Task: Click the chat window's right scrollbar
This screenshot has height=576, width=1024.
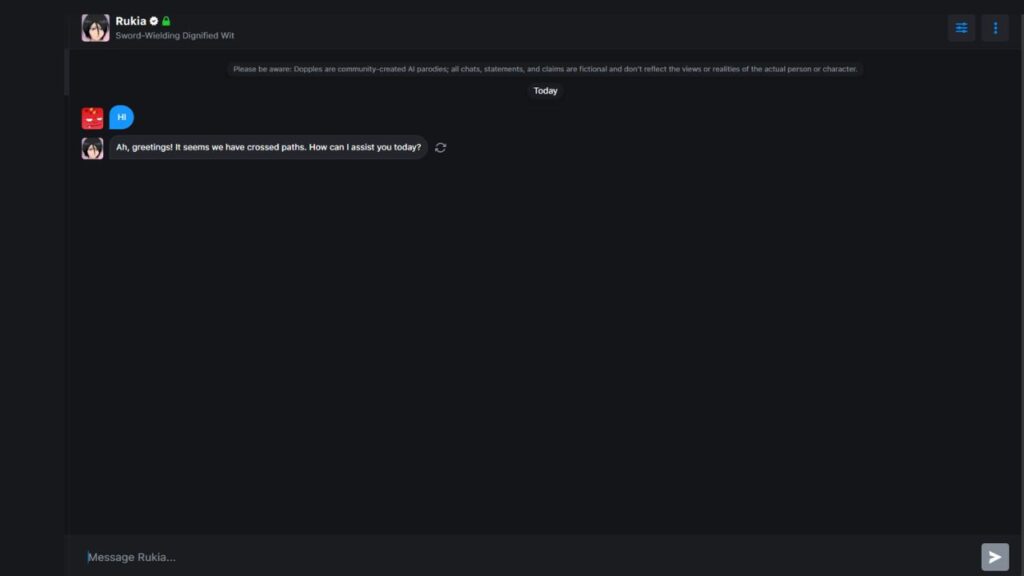Action: pyautogui.click(x=1021, y=287)
